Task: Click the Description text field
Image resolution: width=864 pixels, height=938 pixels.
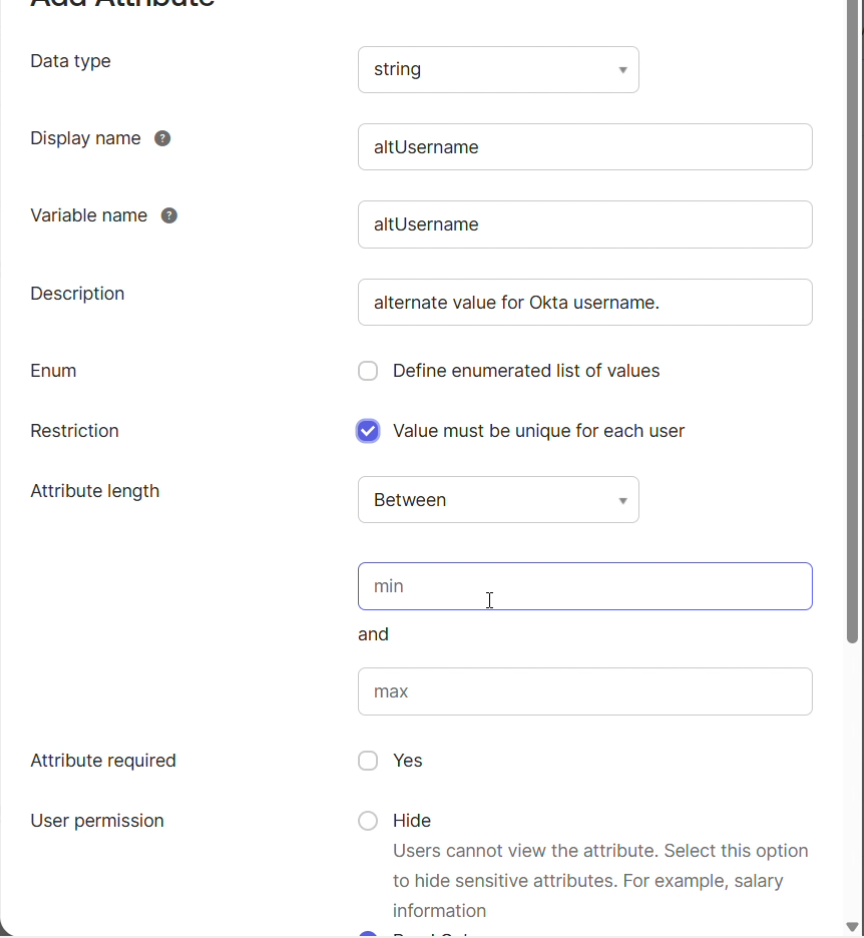Action: 585,302
